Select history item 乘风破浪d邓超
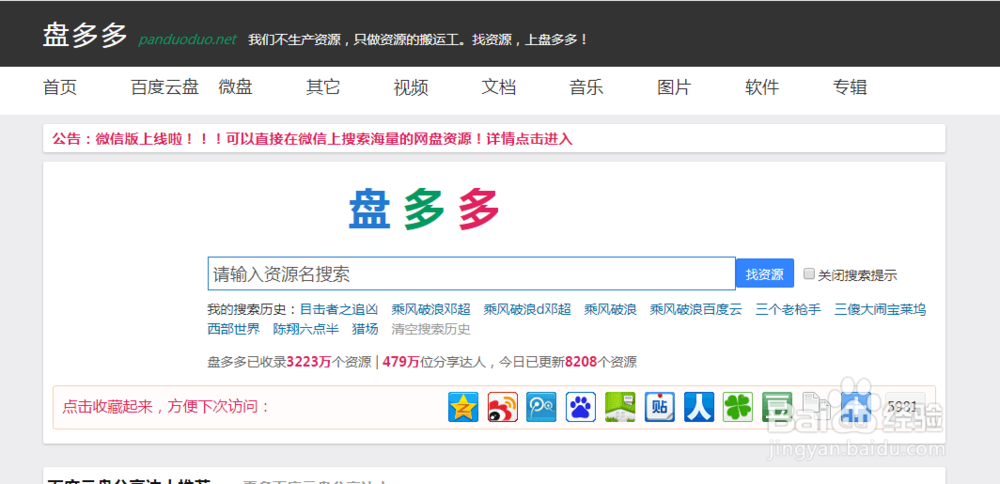Image resolution: width=1000 pixels, height=484 pixels. [527, 310]
